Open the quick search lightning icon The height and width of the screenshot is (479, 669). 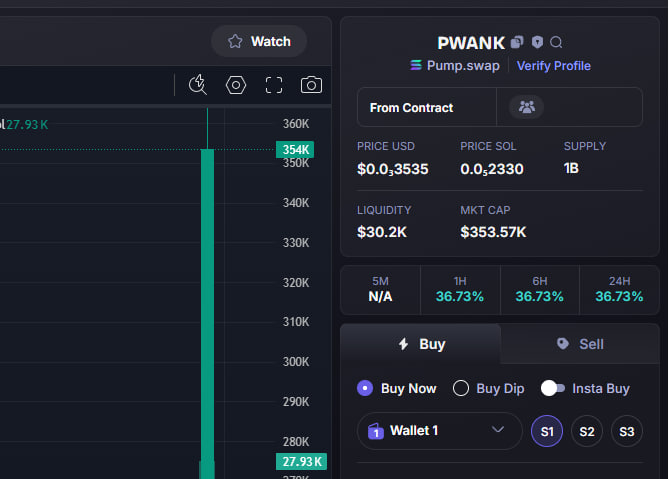point(198,84)
